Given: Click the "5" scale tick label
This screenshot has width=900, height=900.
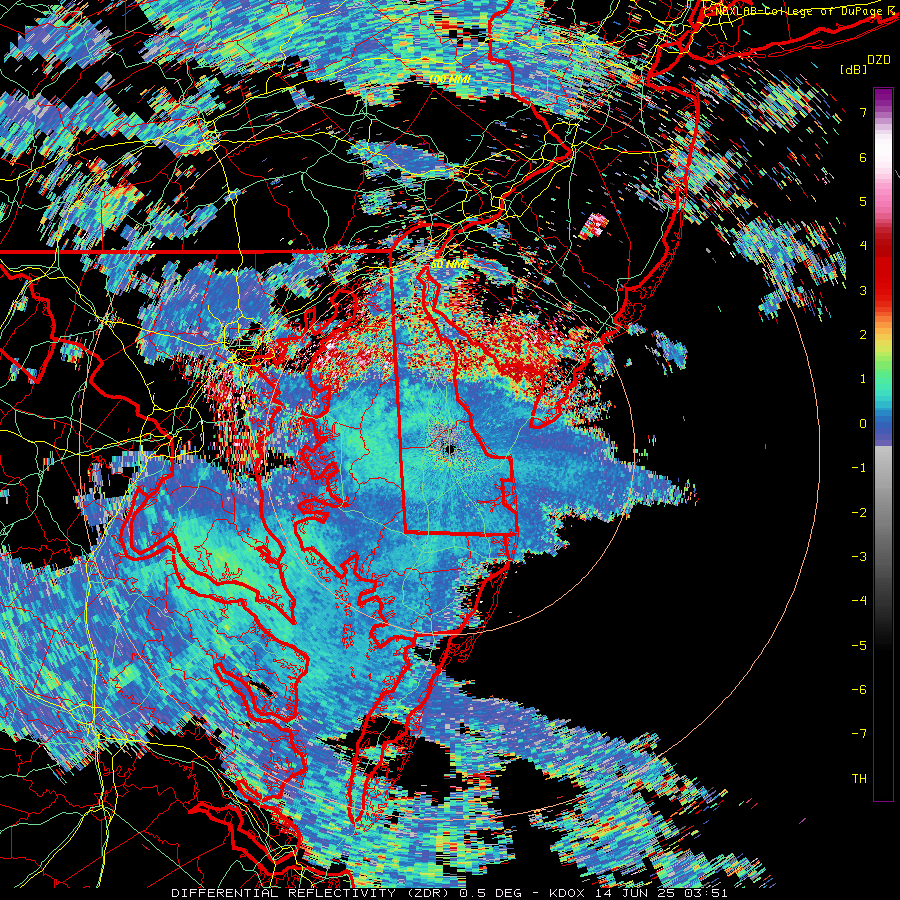Looking at the screenshot, I should [863, 201].
